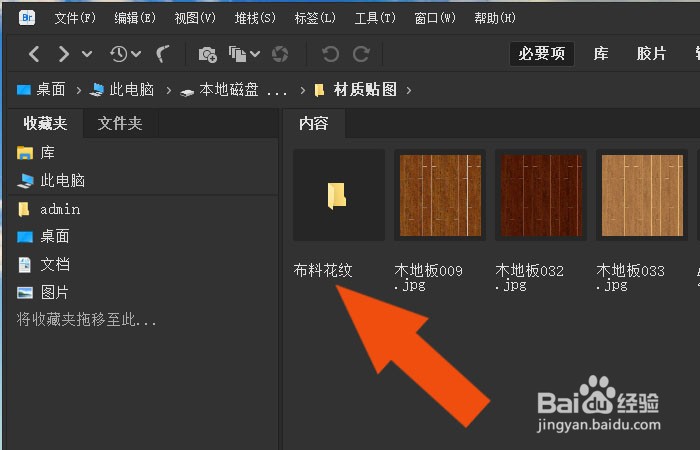The width and height of the screenshot is (700, 450).
Task: Expand the parent folder dropdown arrow
Action: (x=87, y=54)
